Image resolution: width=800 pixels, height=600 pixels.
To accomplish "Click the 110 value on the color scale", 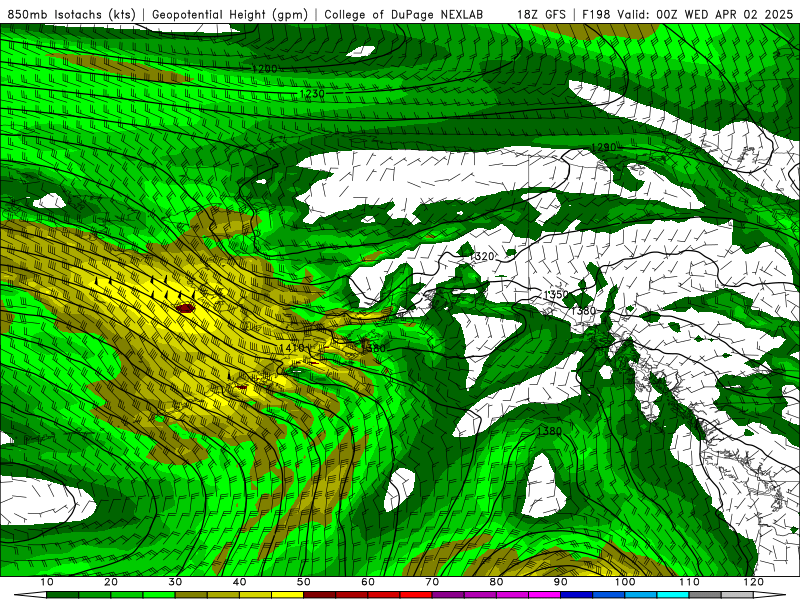I will coord(689,582).
